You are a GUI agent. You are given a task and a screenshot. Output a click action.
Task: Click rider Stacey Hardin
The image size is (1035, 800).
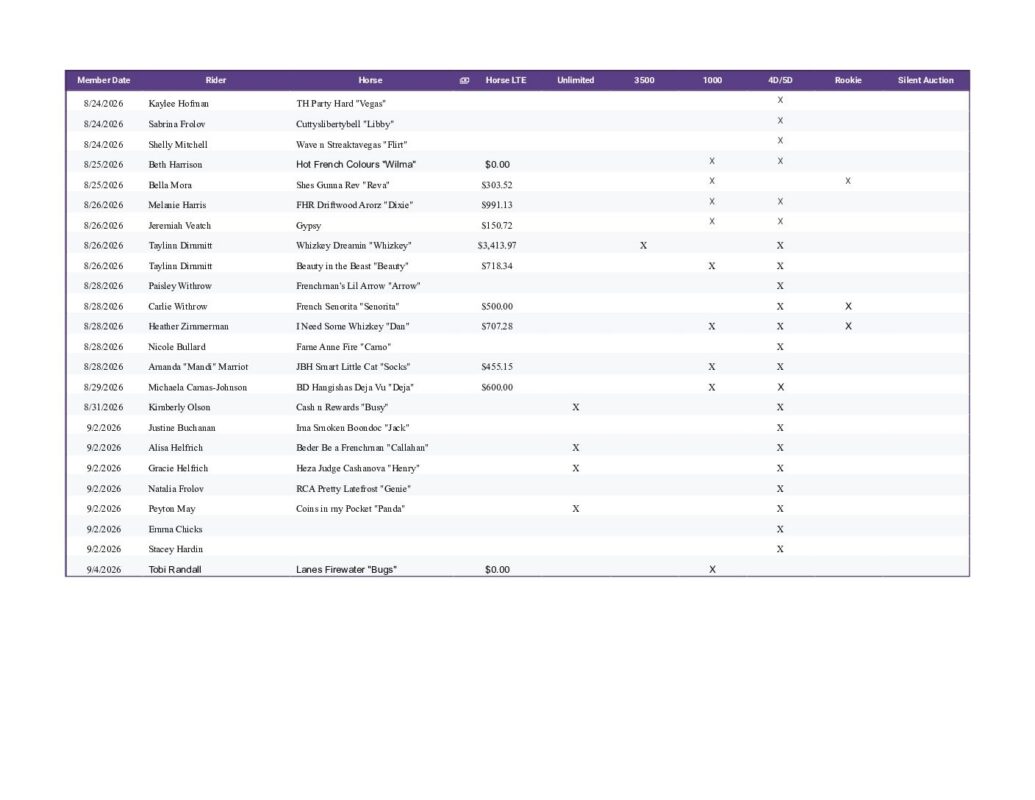click(176, 549)
